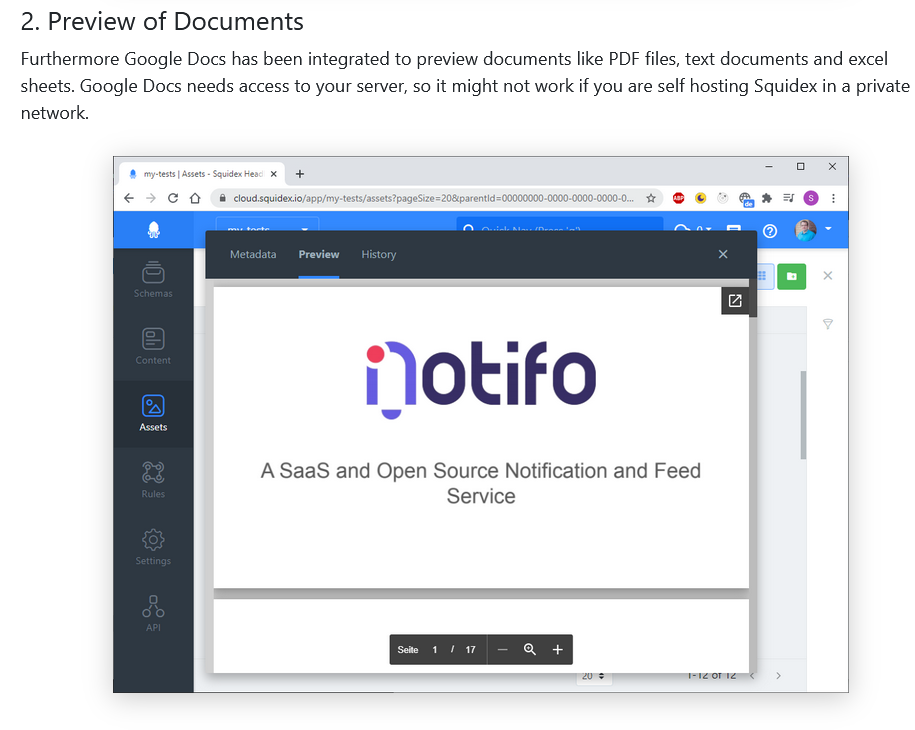Screen dimensions: 915x730
Task: Create a new folder with green button
Action: coord(791,275)
